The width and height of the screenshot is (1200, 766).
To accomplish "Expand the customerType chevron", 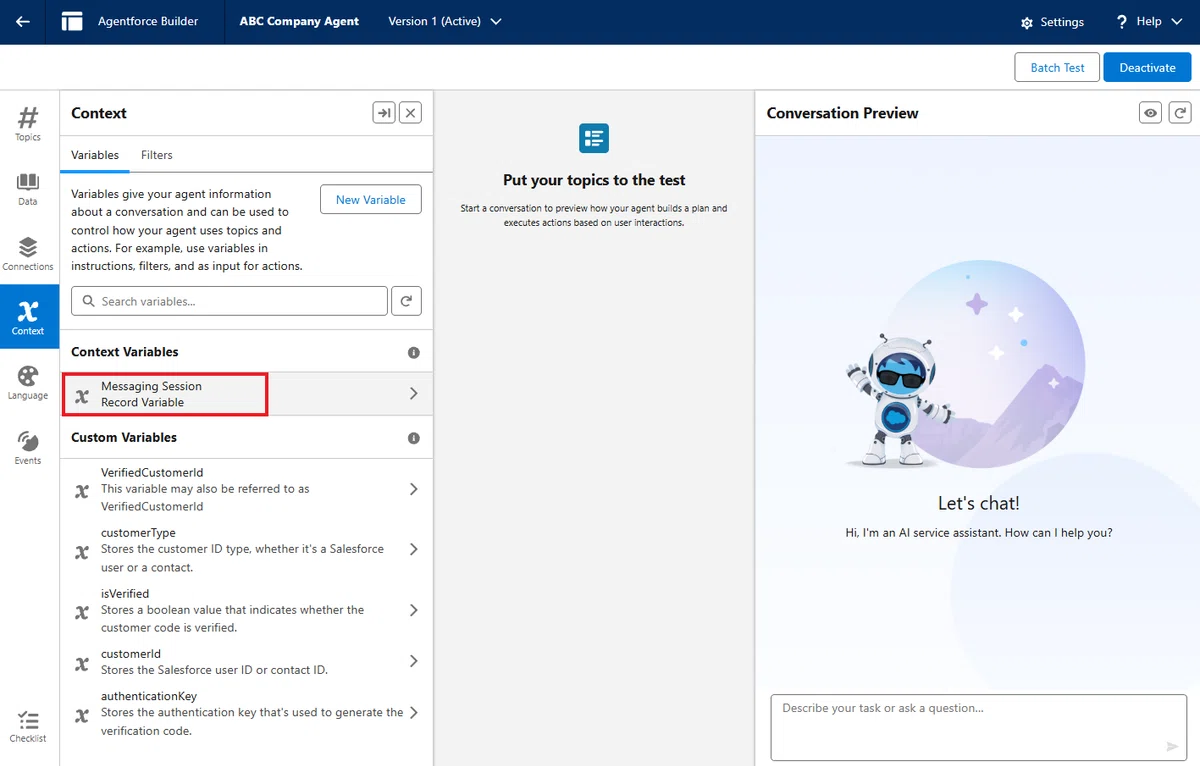I will [x=413, y=549].
